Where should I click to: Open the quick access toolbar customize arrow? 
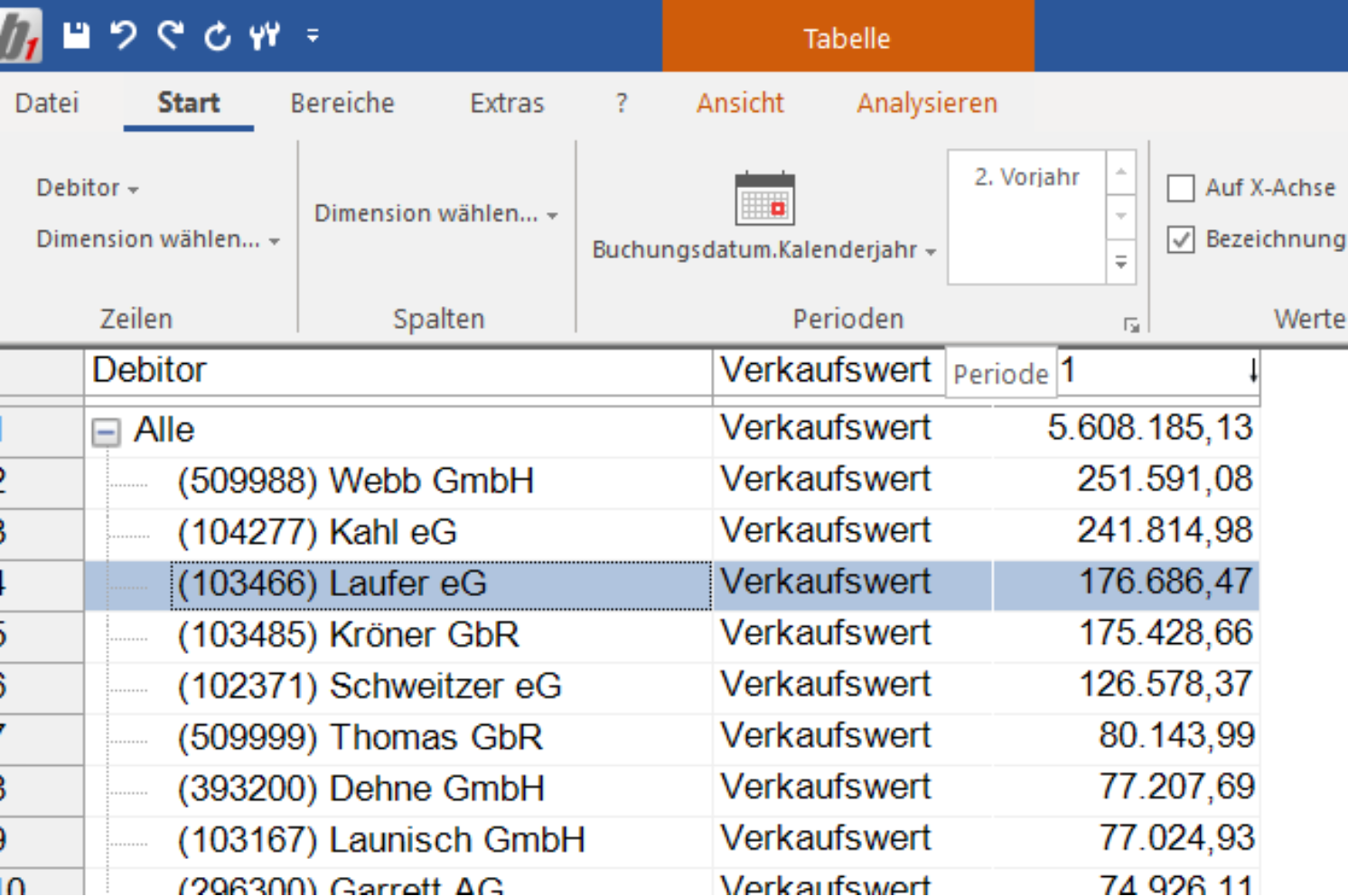pyautogui.click(x=313, y=36)
